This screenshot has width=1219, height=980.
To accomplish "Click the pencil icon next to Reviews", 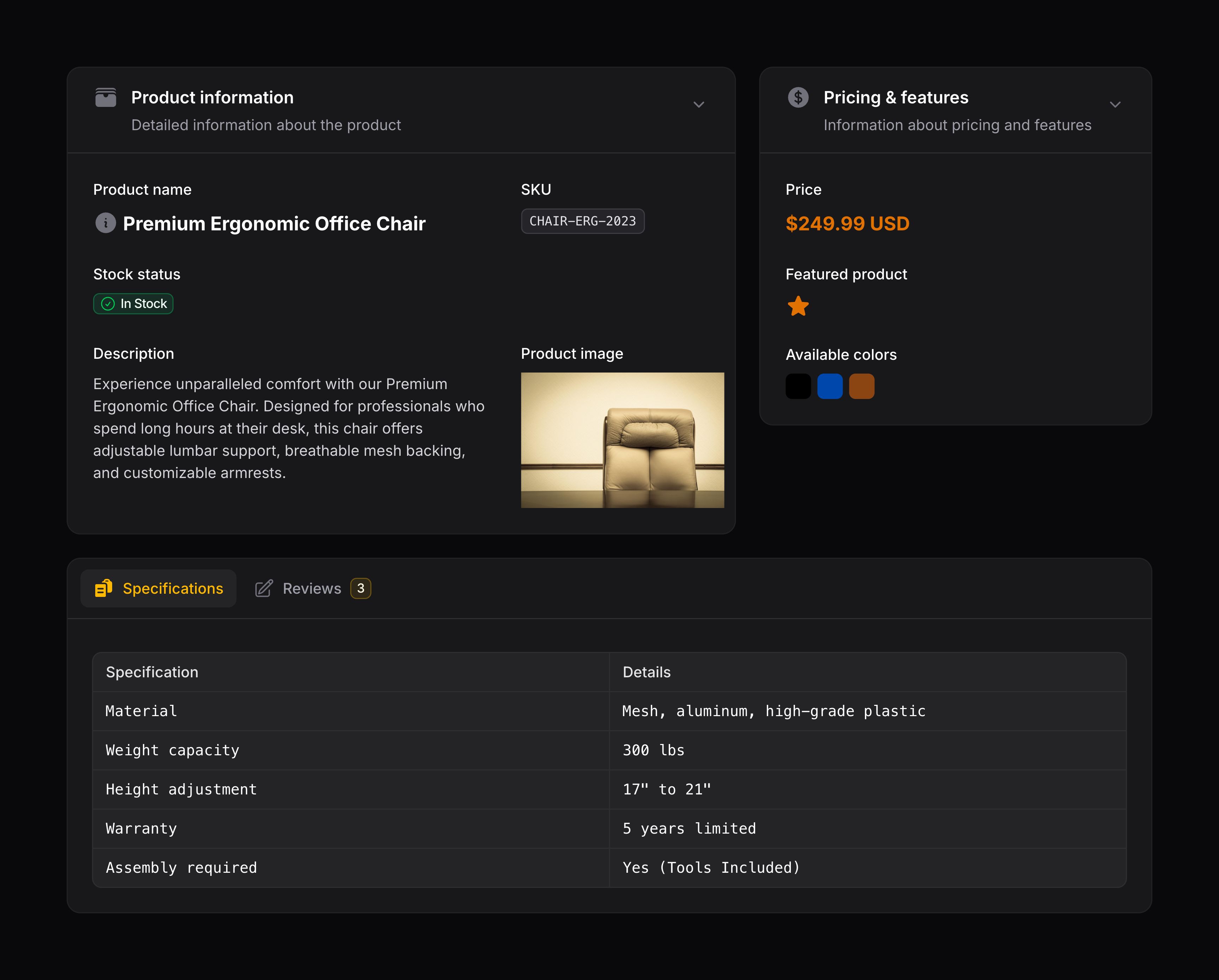I will [263, 588].
